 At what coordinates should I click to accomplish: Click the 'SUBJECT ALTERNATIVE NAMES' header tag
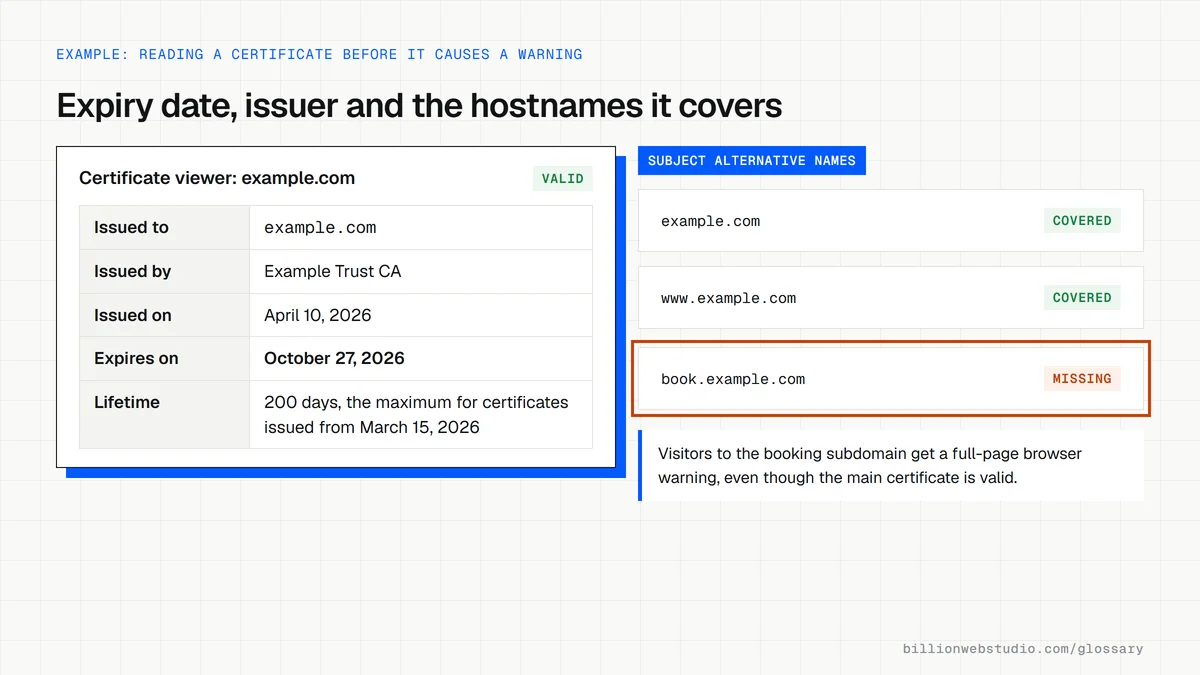(x=752, y=160)
